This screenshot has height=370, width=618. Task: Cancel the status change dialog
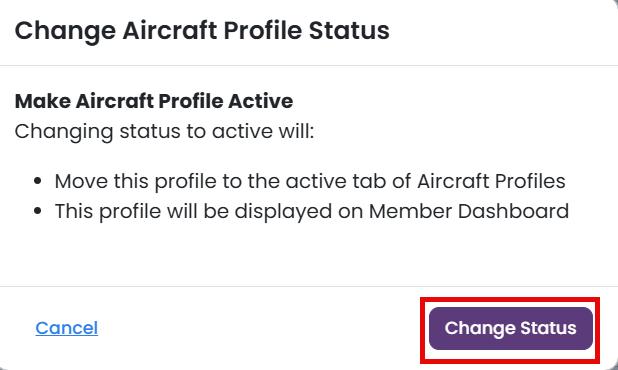(67, 328)
